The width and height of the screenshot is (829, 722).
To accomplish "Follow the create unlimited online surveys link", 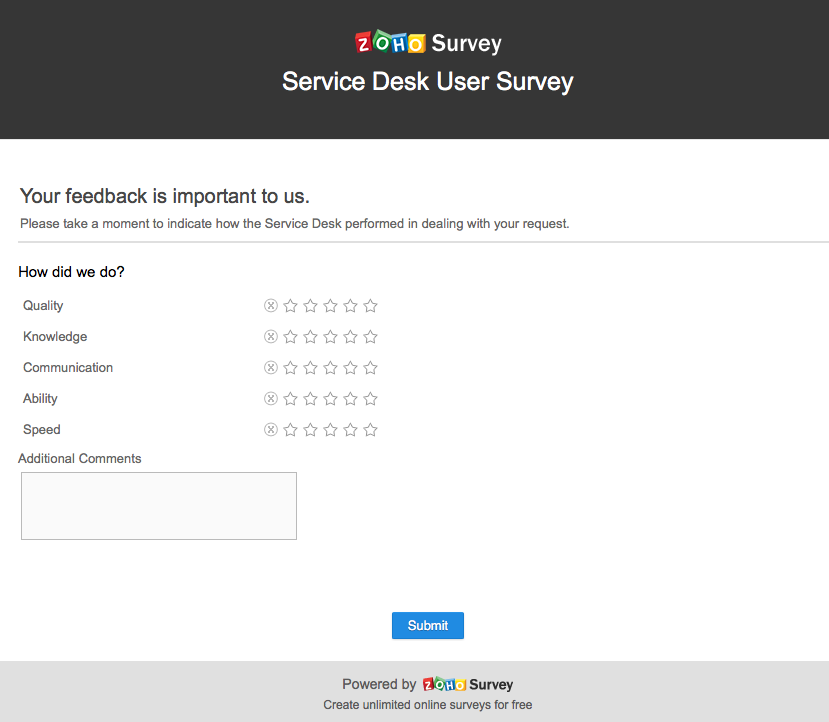I will (x=427, y=705).
